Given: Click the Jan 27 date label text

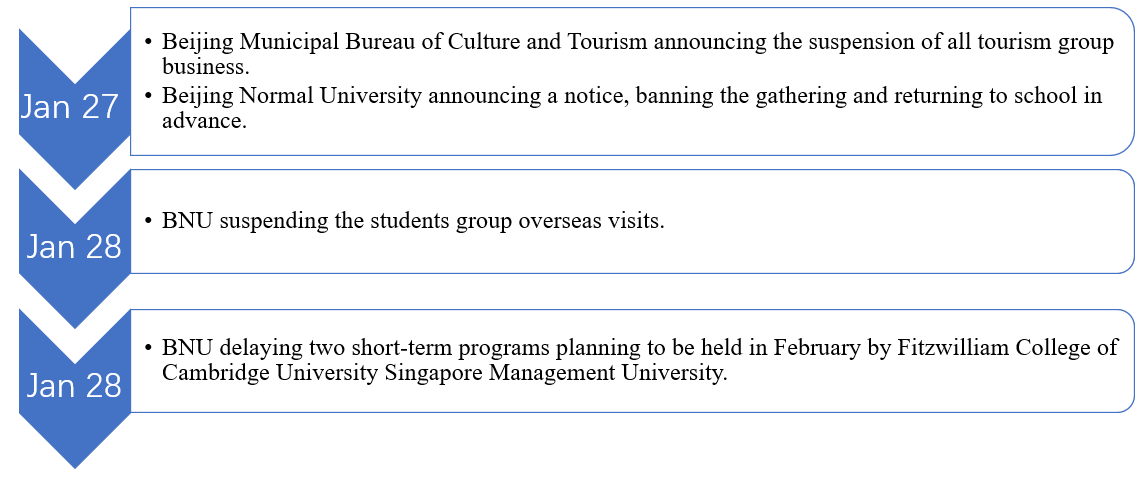Looking at the screenshot, I should tap(70, 107).
